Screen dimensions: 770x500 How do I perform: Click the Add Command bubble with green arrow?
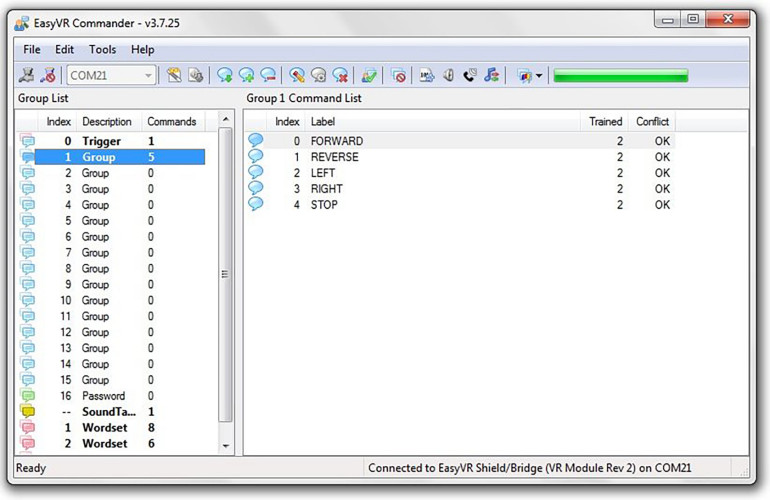[x=225, y=75]
